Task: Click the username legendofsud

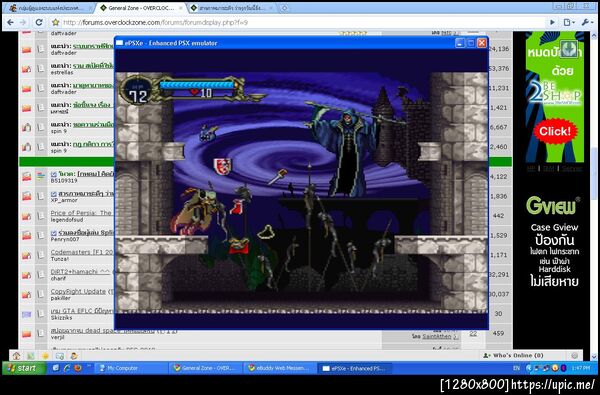Action: 67,220
